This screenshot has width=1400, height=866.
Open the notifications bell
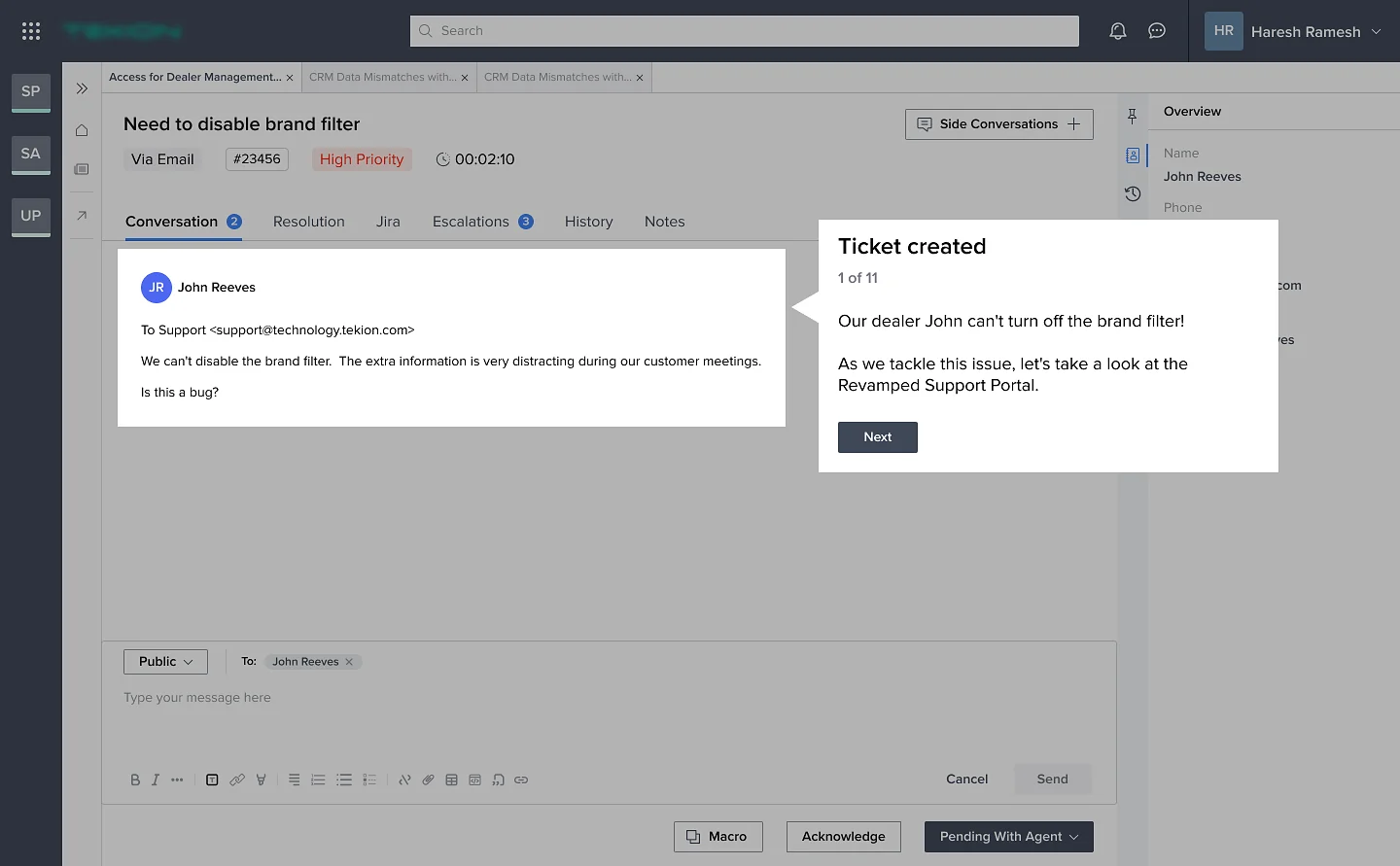coord(1118,31)
